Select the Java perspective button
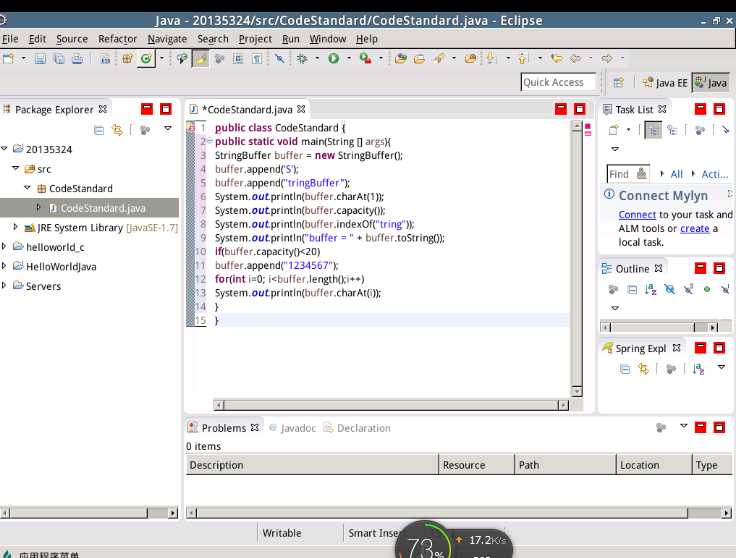The image size is (736, 558). 711,83
